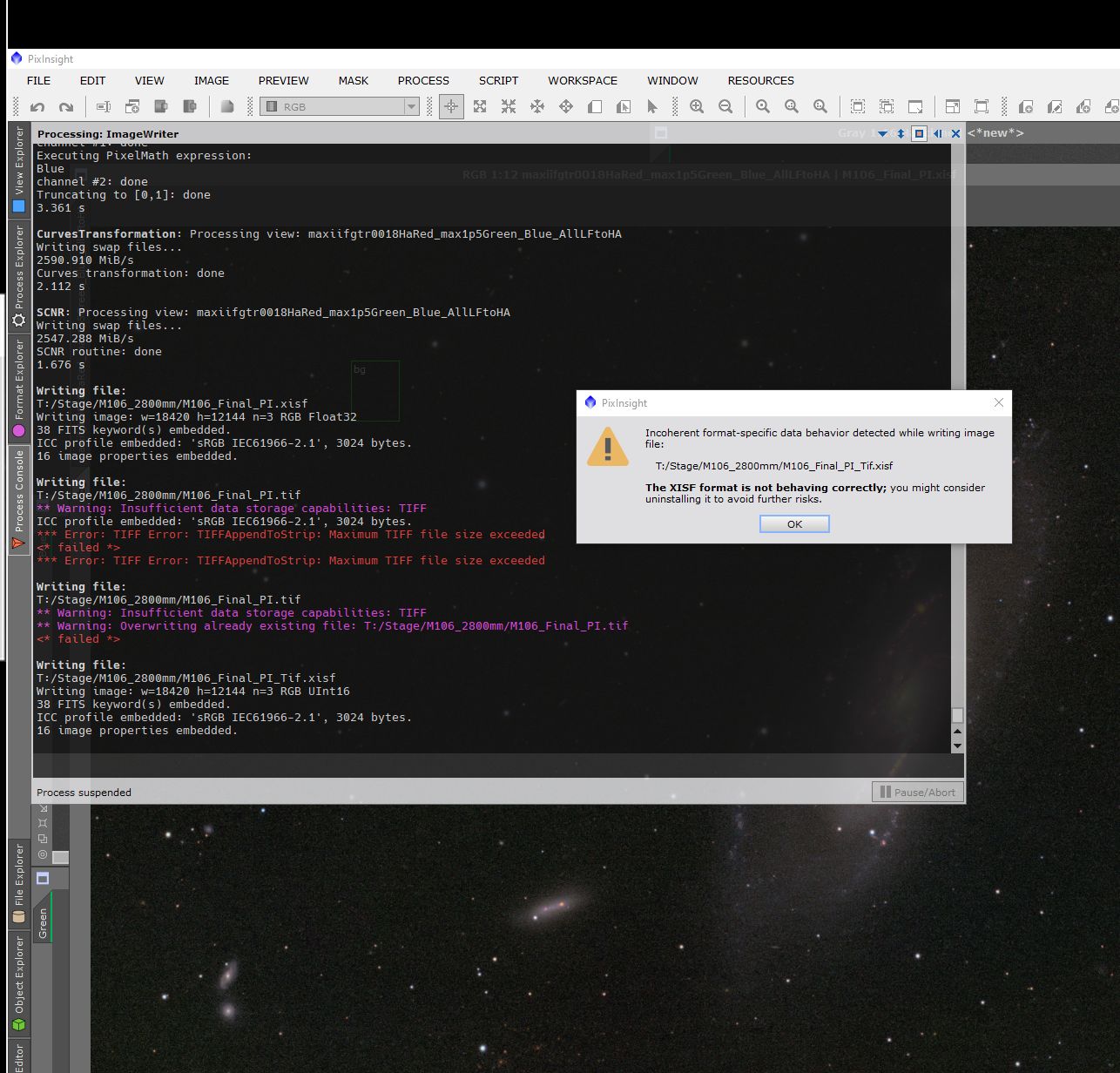1120x1073 pixels.
Task: Click the console panel down-triangle menu
Action: [882, 133]
